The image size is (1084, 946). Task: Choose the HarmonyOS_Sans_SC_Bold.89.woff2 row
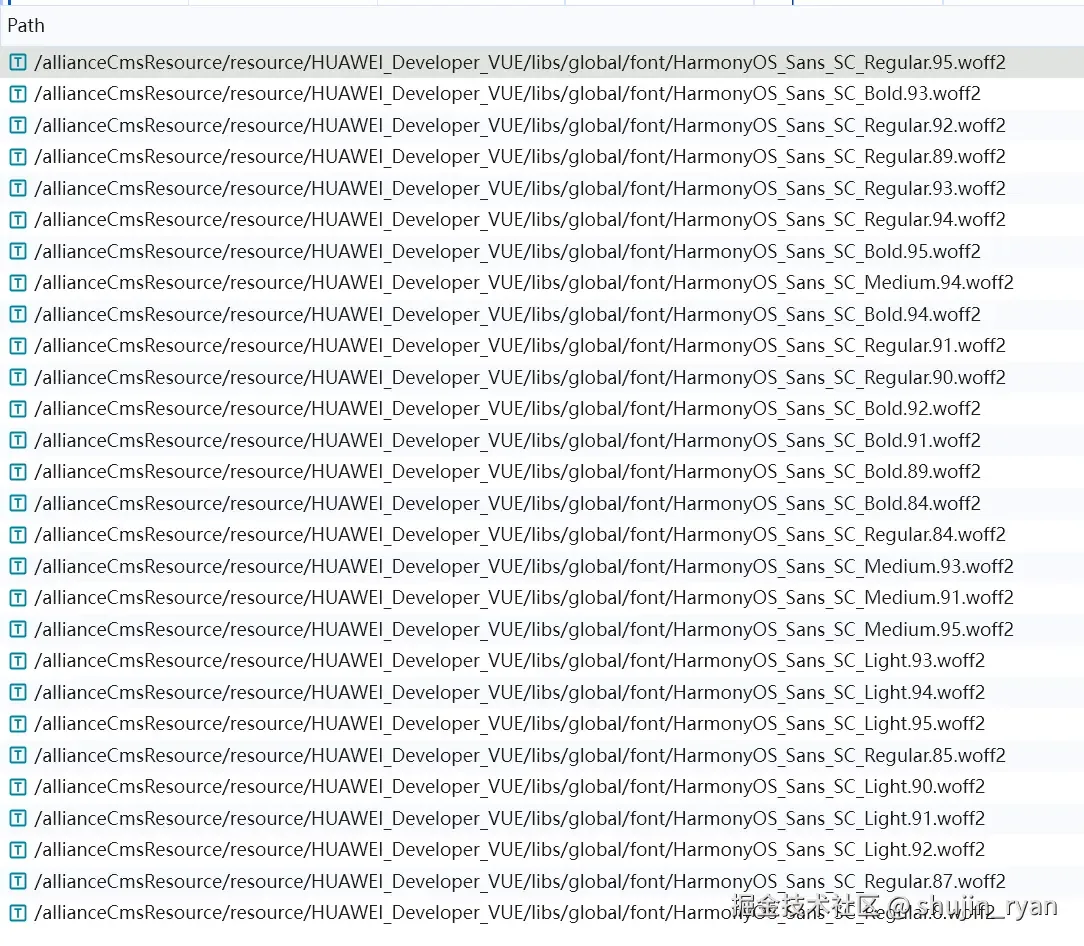(x=542, y=472)
